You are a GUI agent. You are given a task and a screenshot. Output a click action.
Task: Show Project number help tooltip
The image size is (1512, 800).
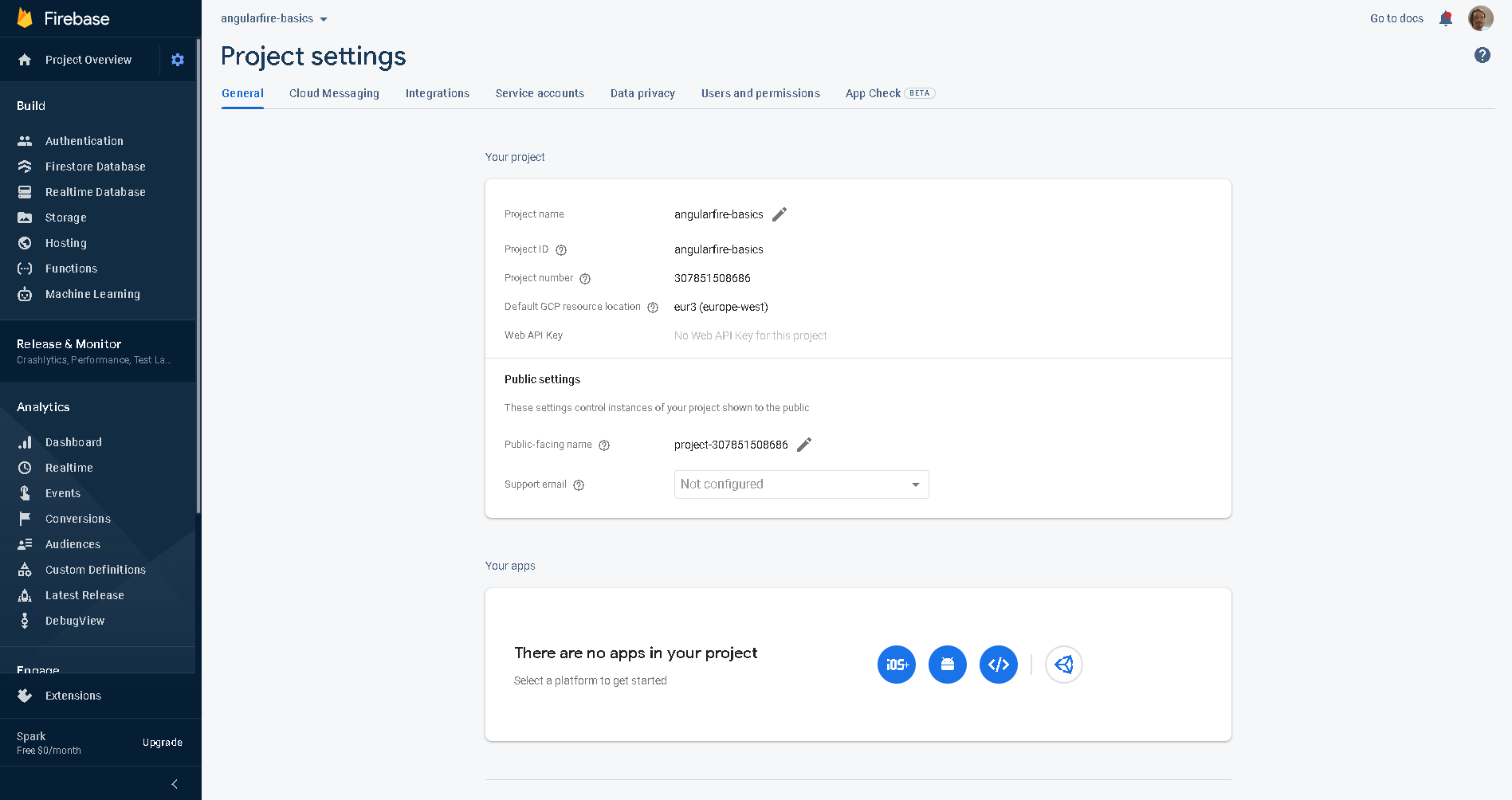pyautogui.click(x=585, y=279)
